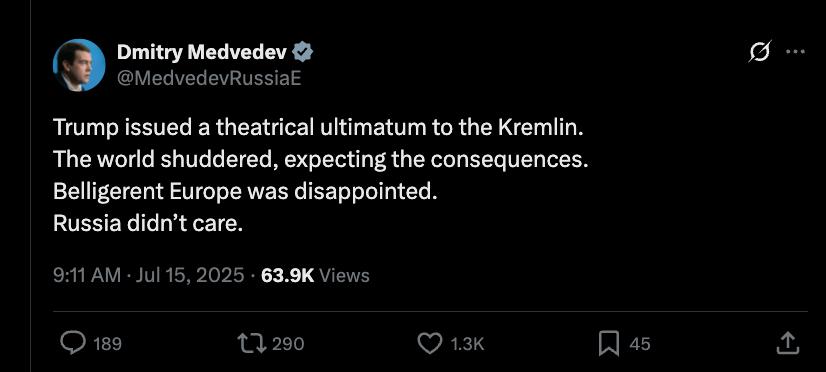The height and width of the screenshot is (372, 826).
Task: Open the three-dot more options menu
Action: (795, 51)
